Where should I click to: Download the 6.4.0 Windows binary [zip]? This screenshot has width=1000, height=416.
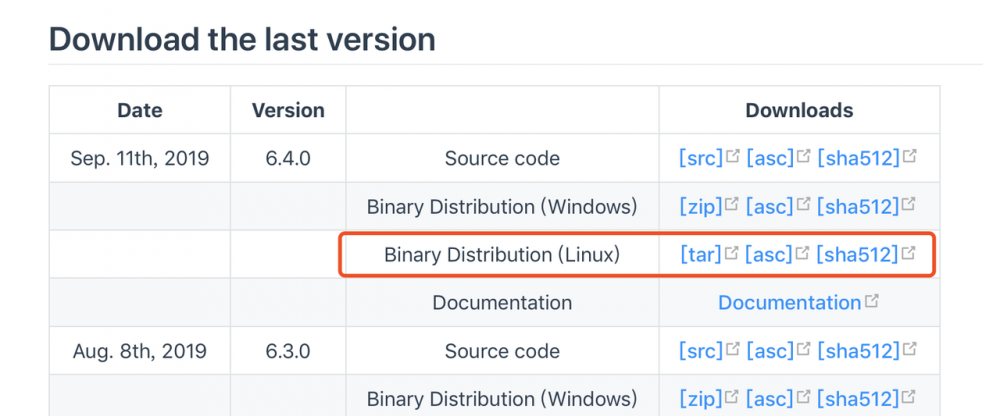[700, 207]
